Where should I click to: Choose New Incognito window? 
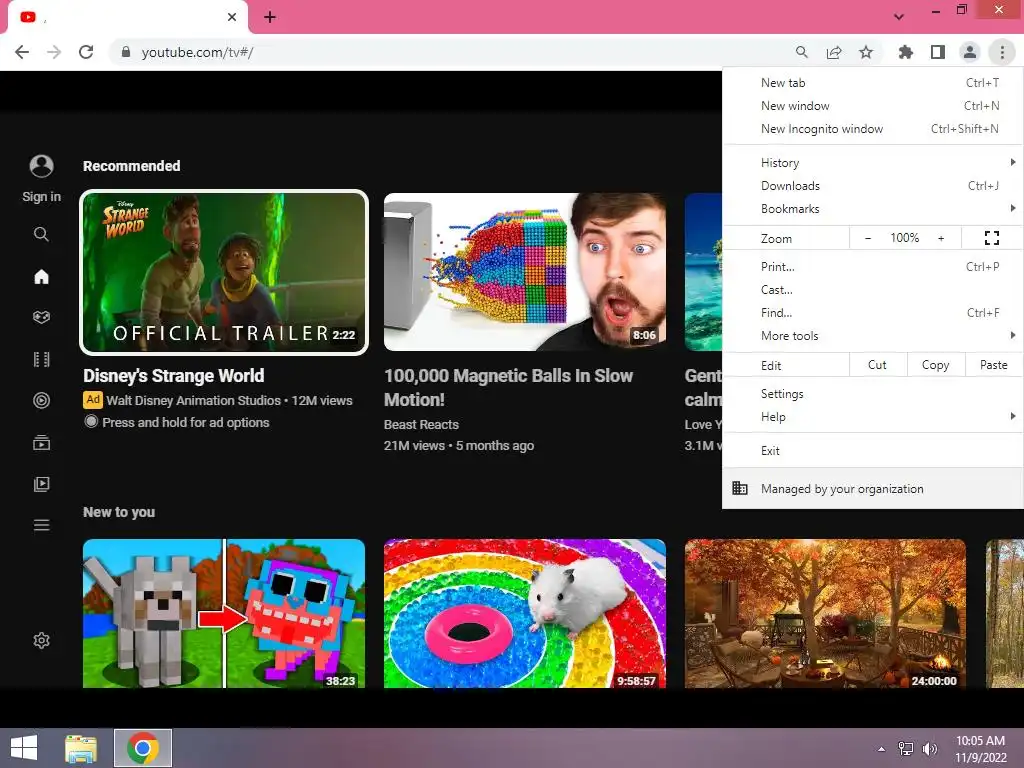coord(872,129)
